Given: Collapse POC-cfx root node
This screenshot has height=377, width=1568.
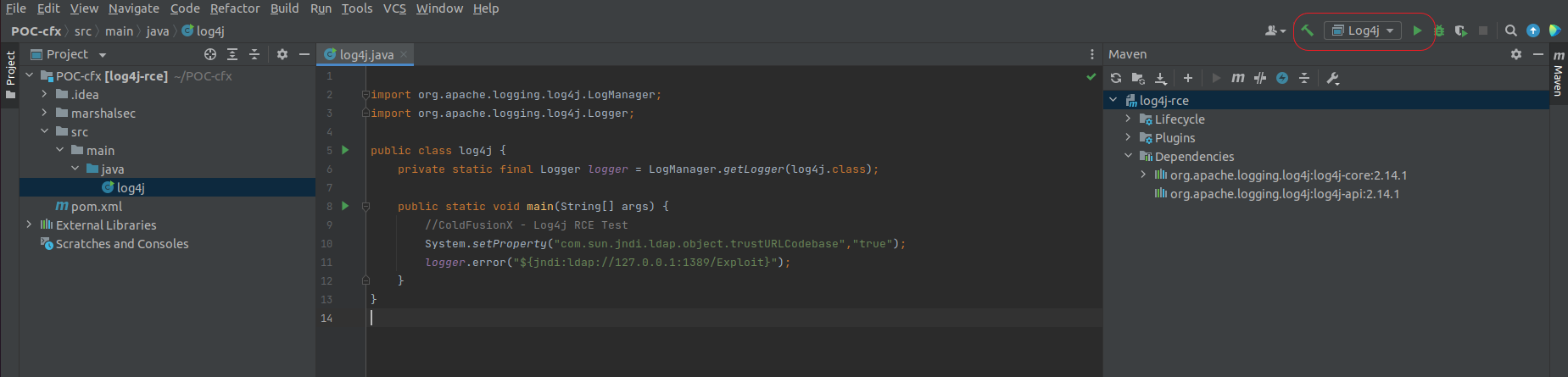Looking at the screenshot, I should 30,75.
